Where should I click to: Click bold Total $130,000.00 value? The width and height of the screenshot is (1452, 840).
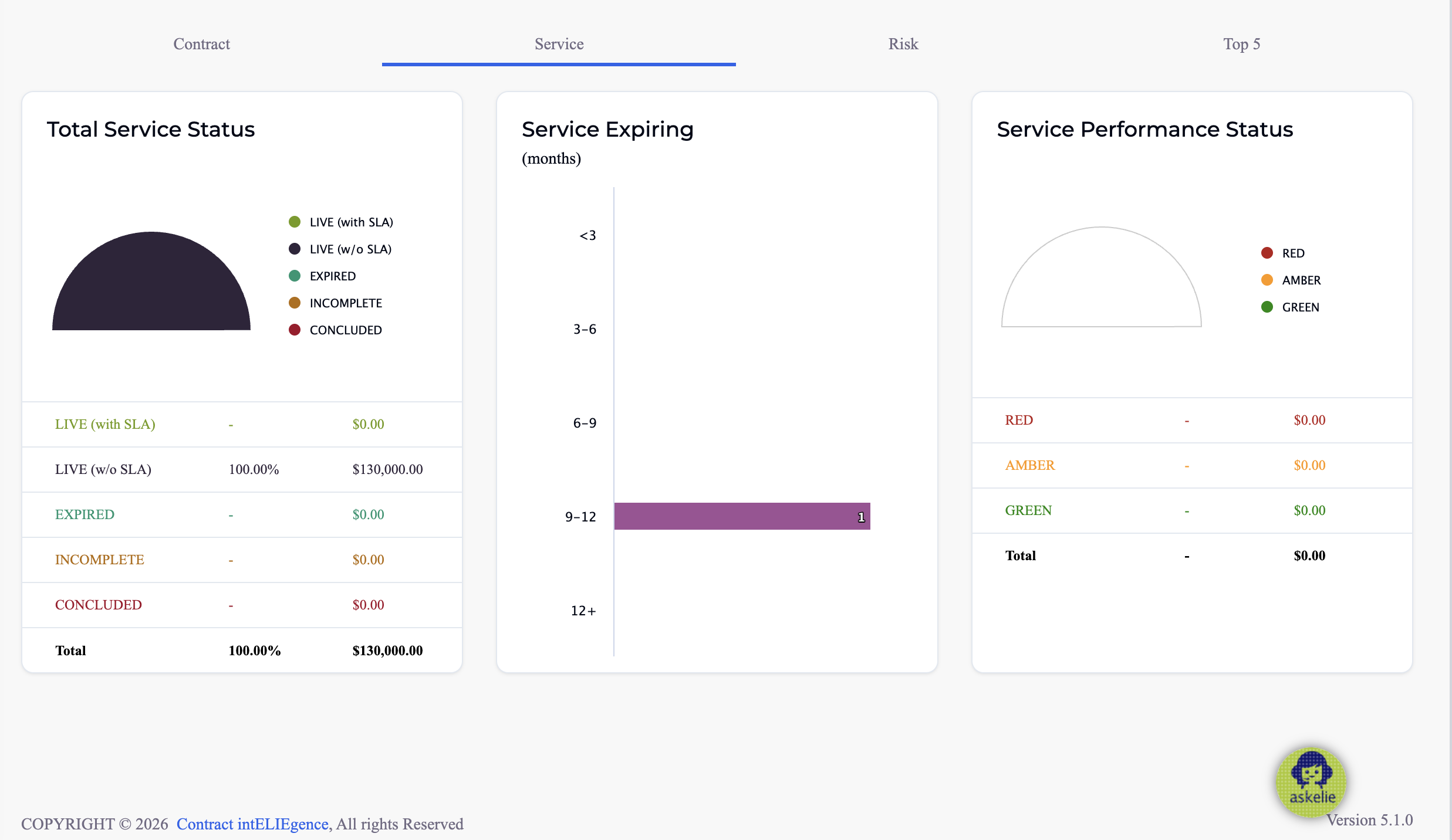coord(387,651)
